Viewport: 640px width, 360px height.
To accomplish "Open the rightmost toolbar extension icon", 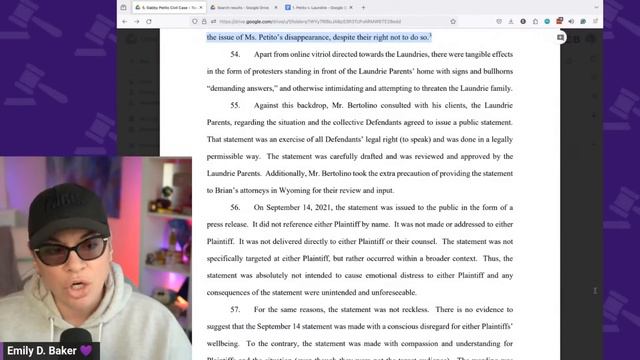I will tap(596, 21).
